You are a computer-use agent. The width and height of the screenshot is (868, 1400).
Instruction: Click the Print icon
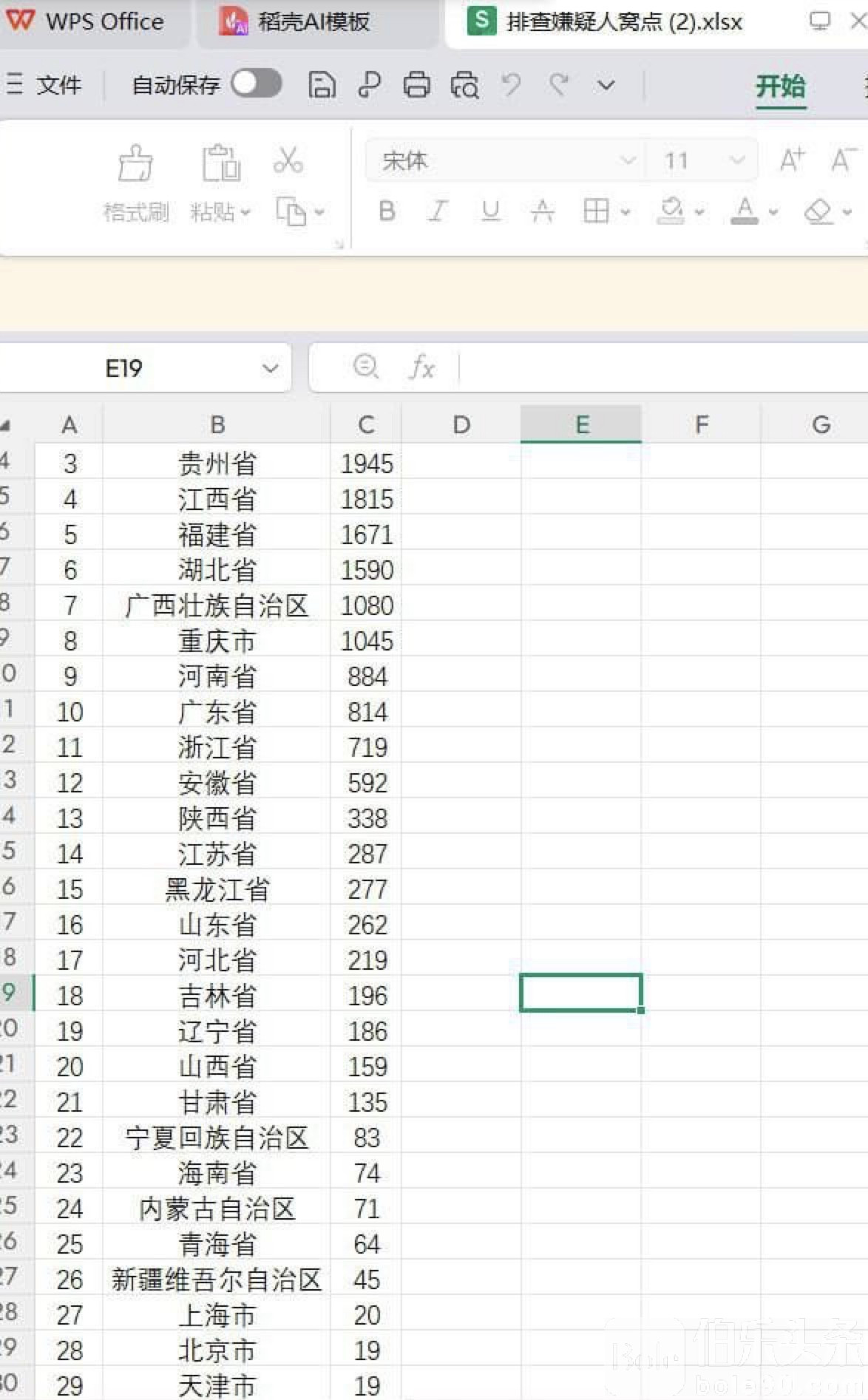[416, 86]
